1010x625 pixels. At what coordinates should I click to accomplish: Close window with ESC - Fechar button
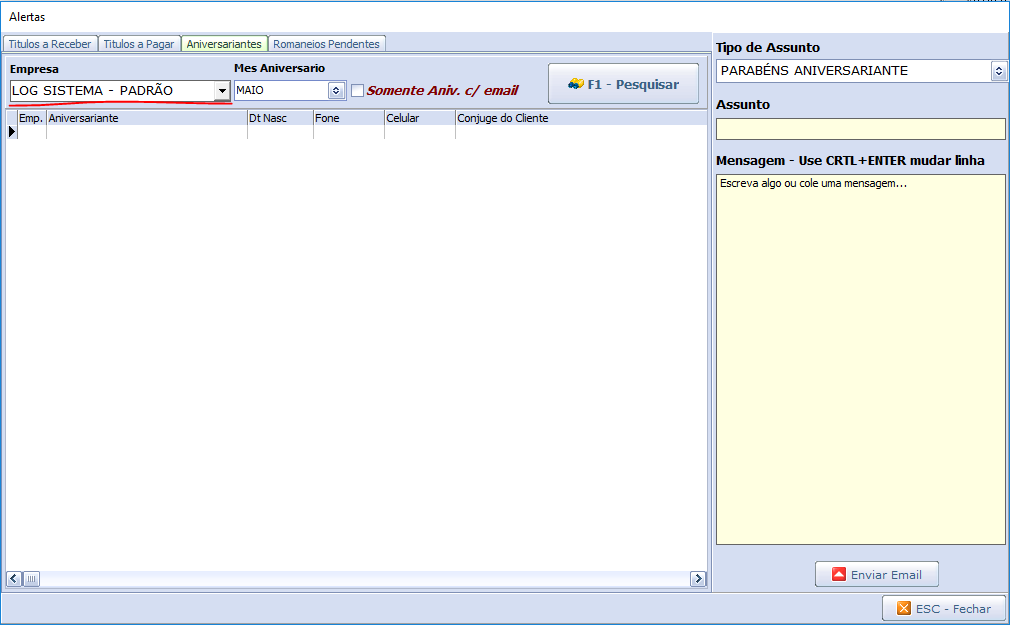point(943,608)
